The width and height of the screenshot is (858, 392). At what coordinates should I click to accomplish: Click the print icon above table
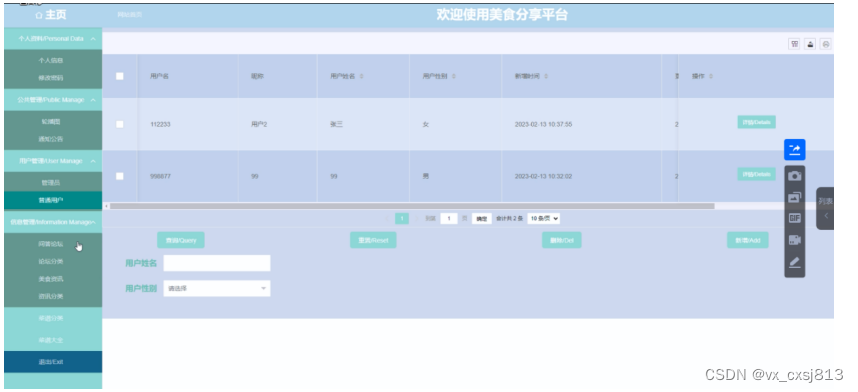pos(826,44)
